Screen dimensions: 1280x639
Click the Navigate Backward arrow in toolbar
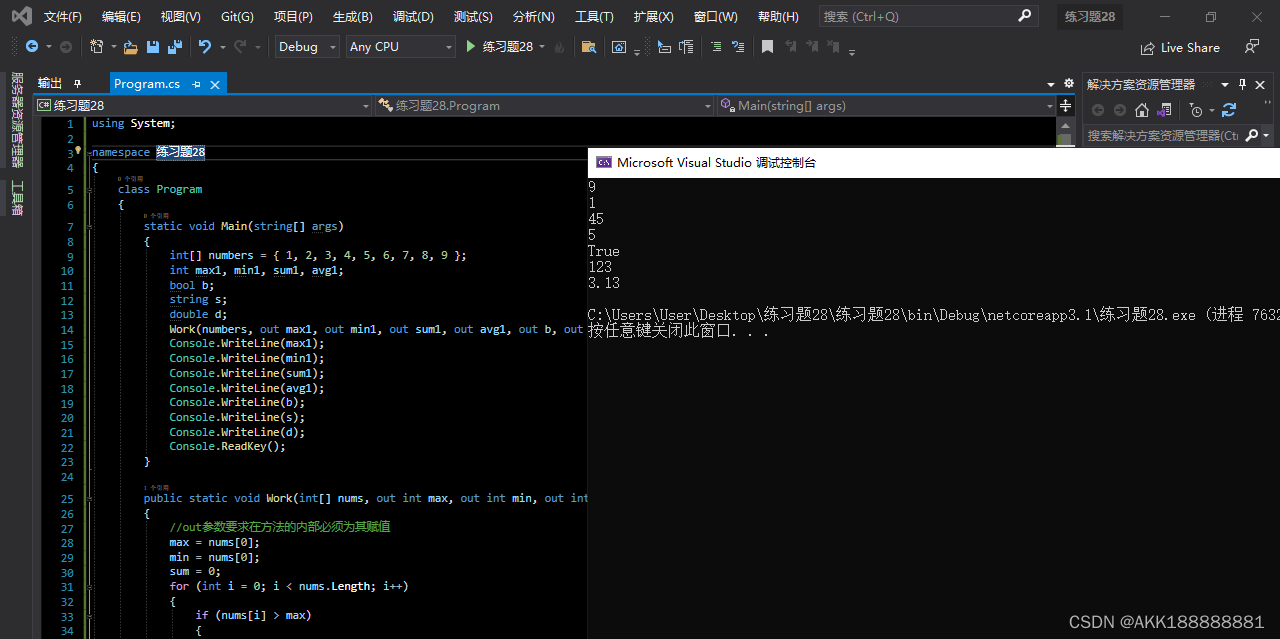click(32, 47)
